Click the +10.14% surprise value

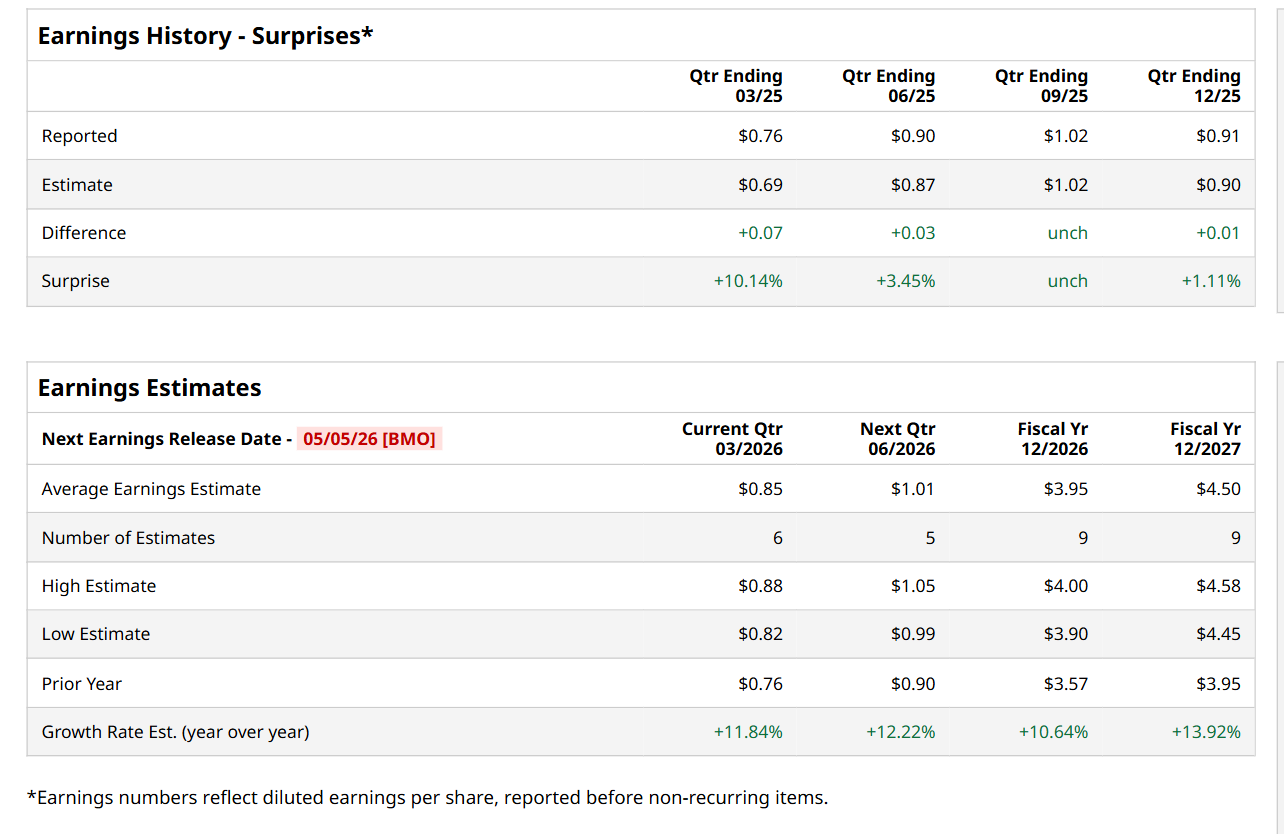[748, 281]
